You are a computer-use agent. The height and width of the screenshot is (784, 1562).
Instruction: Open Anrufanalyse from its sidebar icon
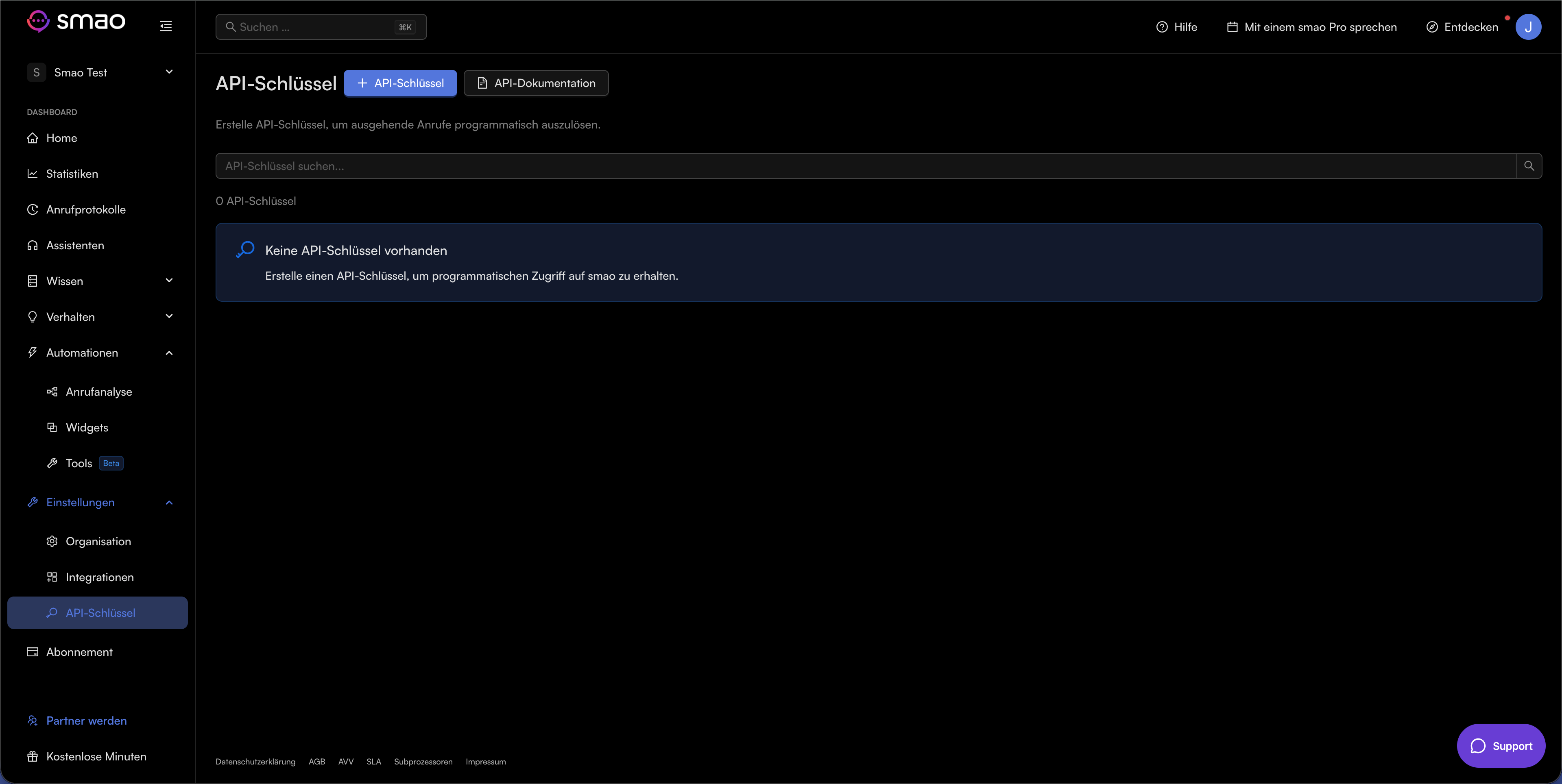(52, 392)
